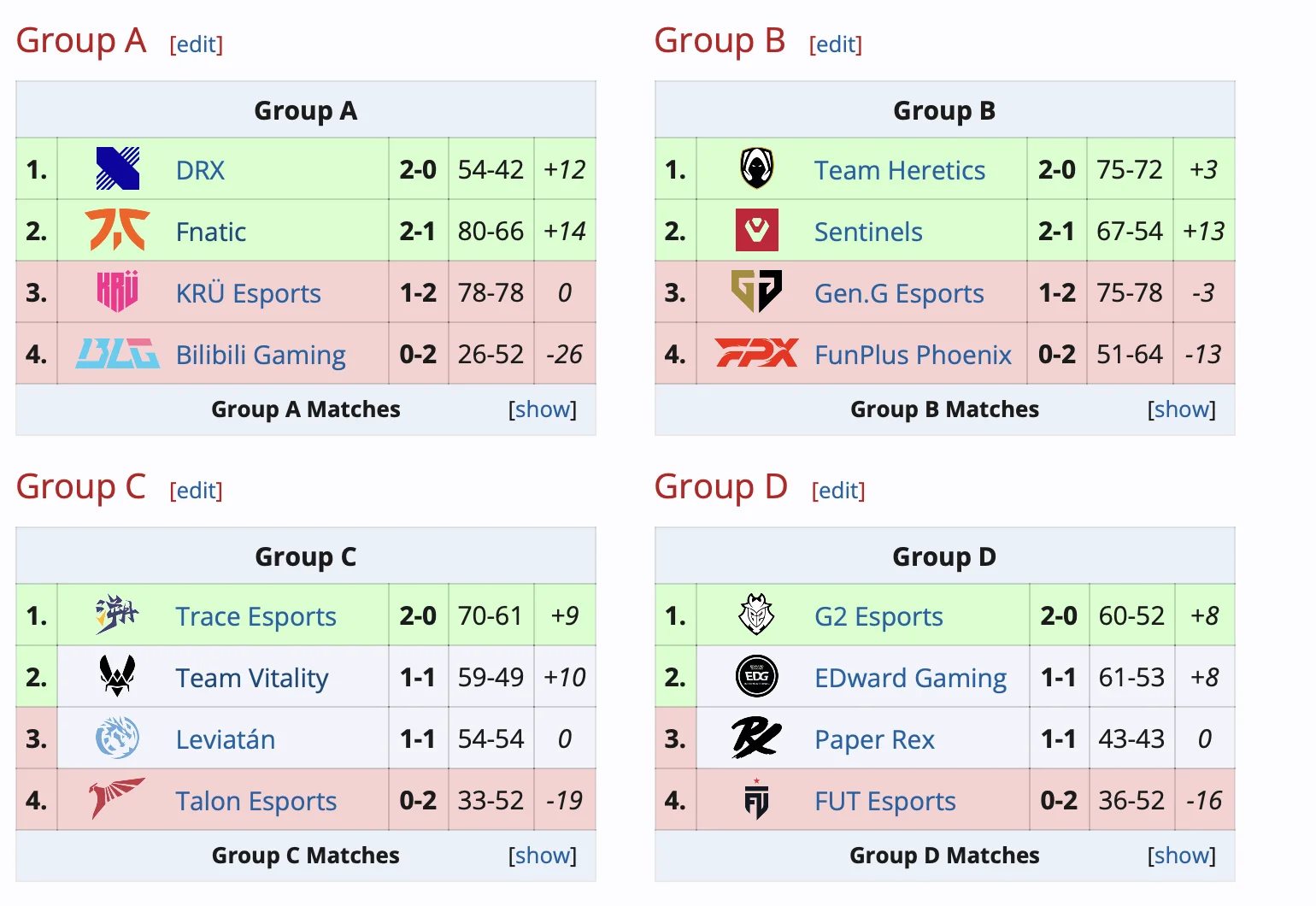Click the EDward Gaming logo

coord(756,676)
